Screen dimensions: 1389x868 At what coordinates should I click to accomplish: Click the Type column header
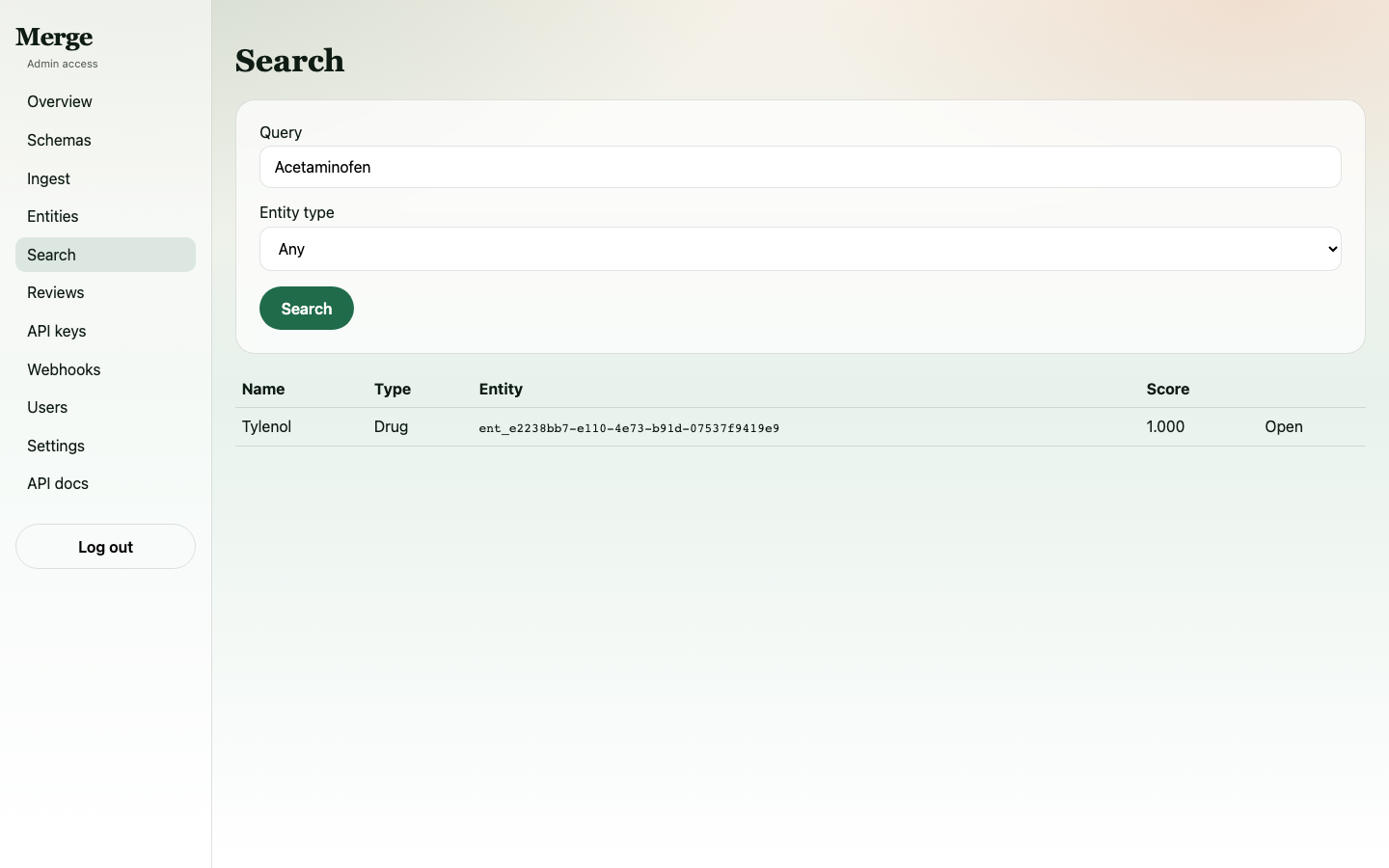pyautogui.click(x=393, y=389)
